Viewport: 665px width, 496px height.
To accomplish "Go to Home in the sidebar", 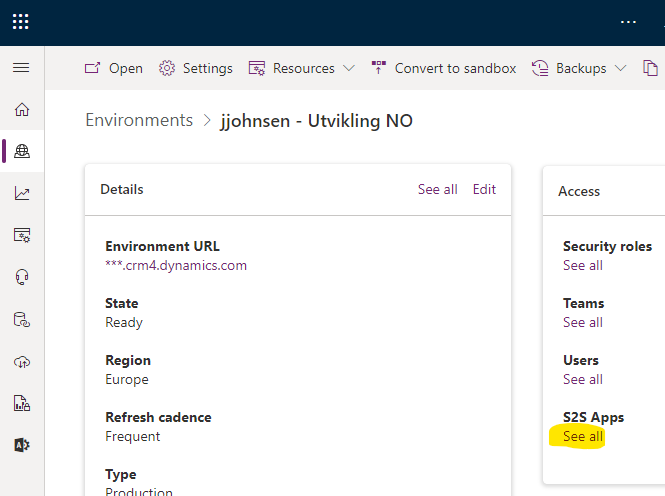I will [22, 109].
